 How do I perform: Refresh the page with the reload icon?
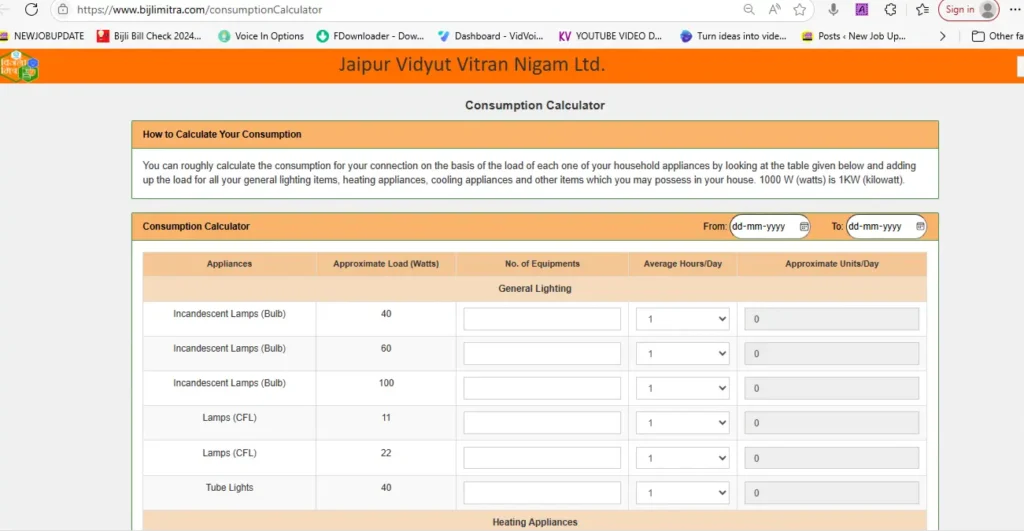pos(31,10)
